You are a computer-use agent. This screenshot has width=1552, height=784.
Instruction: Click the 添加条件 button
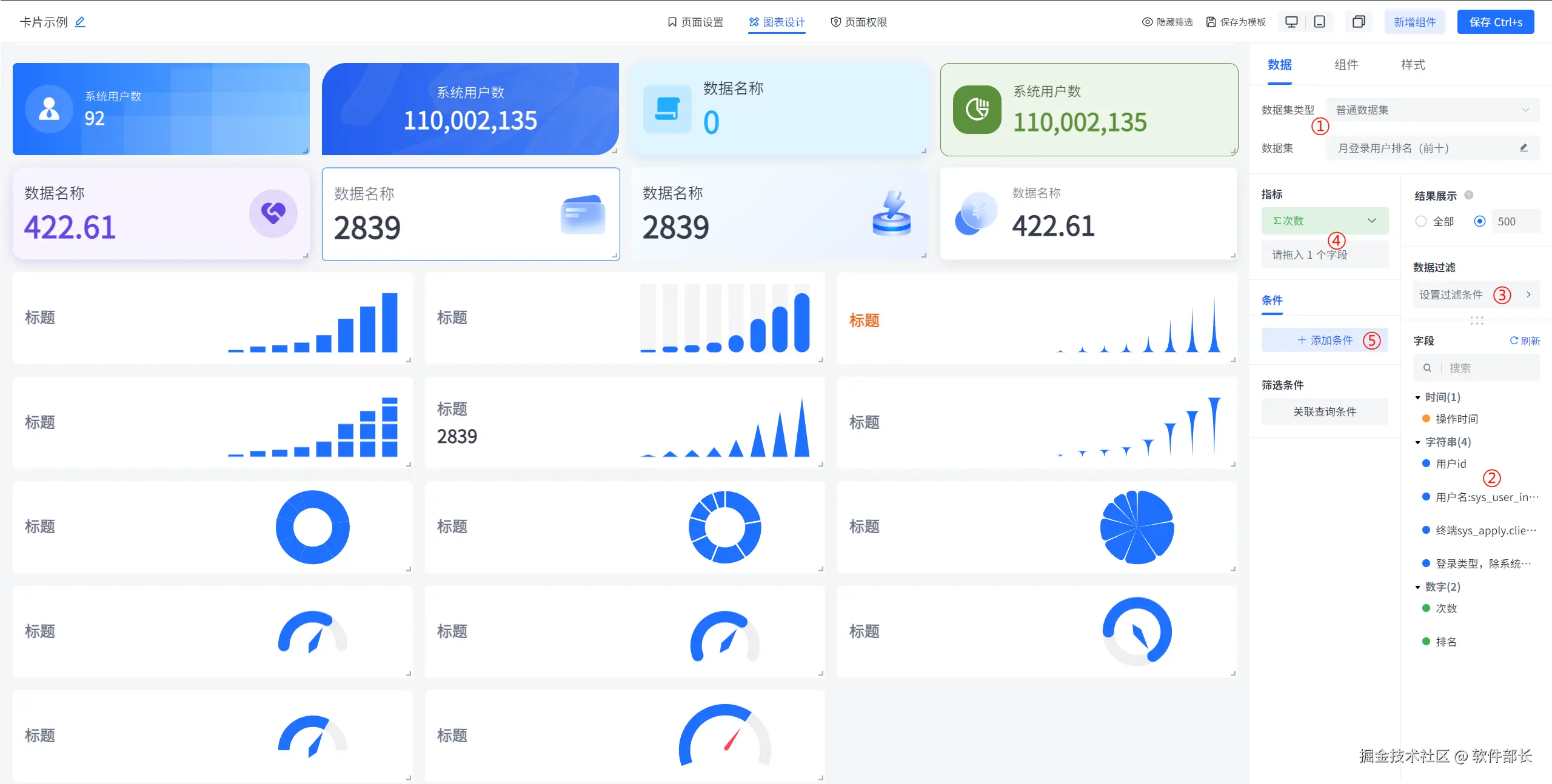[x=1325, y=340]
